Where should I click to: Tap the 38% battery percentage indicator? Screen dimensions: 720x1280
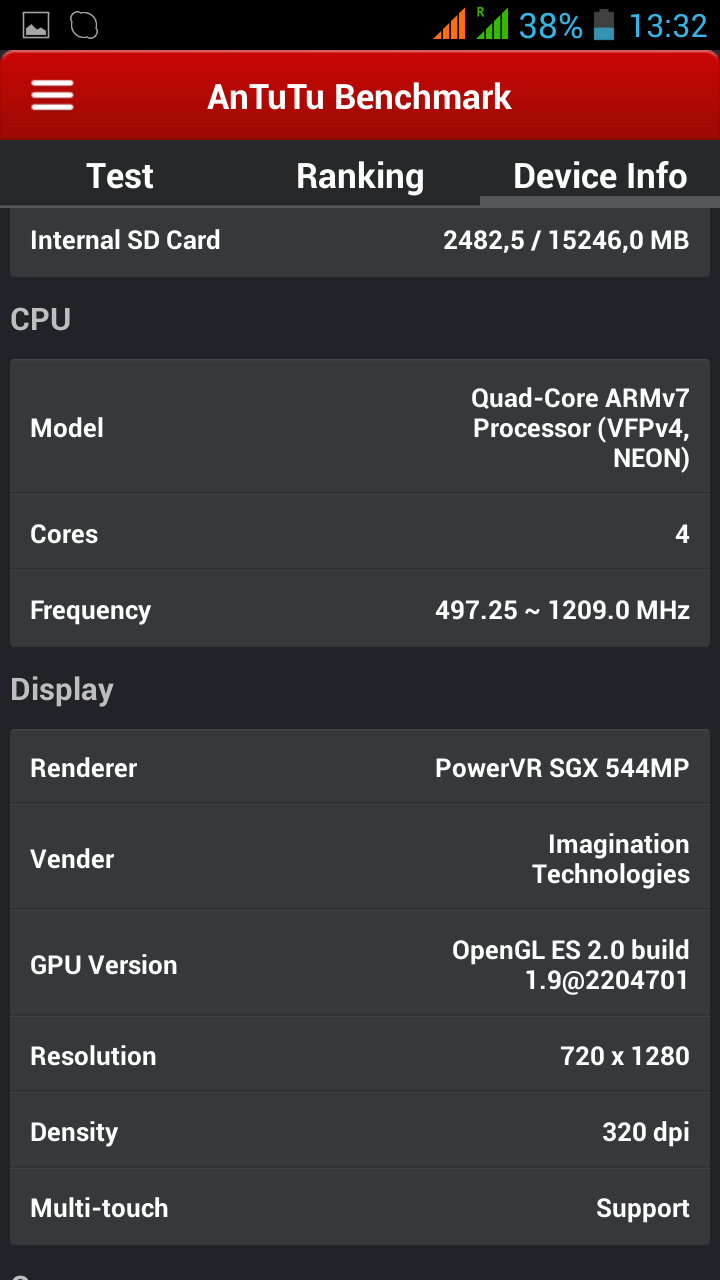pos(550,25)
